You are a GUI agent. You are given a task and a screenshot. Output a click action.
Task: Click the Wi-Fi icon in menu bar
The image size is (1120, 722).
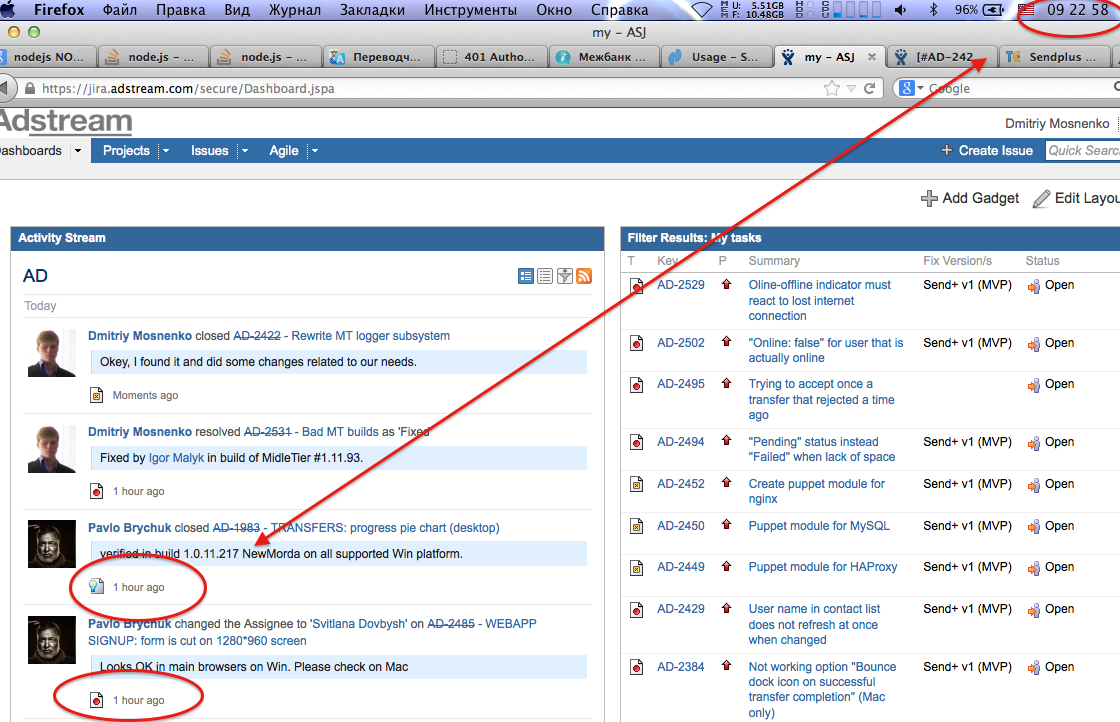703,10
